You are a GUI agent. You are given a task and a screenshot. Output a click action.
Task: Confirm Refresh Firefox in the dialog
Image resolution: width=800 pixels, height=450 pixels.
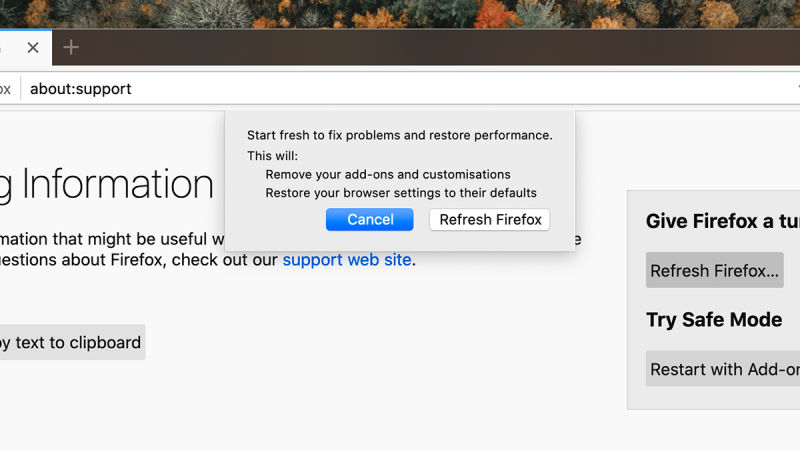click(490, 219)
